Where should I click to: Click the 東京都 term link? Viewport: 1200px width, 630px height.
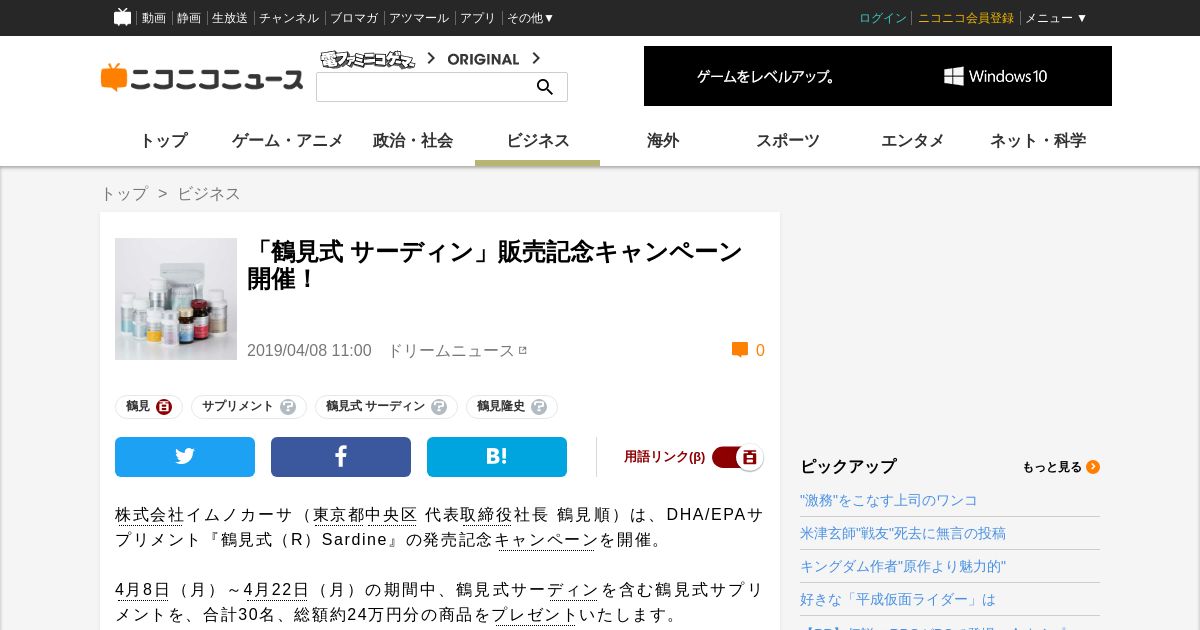coord(339,515)
